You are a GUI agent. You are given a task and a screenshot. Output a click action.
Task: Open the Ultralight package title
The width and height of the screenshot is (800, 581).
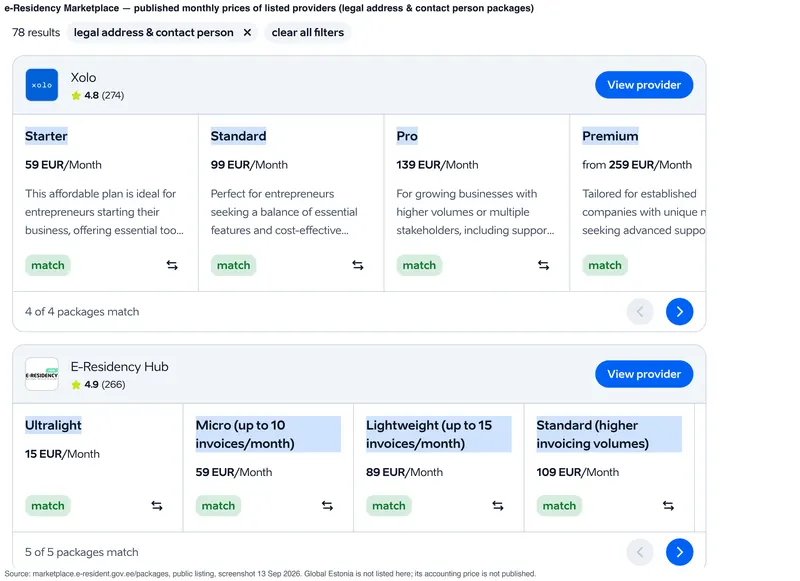click(53, 425)
